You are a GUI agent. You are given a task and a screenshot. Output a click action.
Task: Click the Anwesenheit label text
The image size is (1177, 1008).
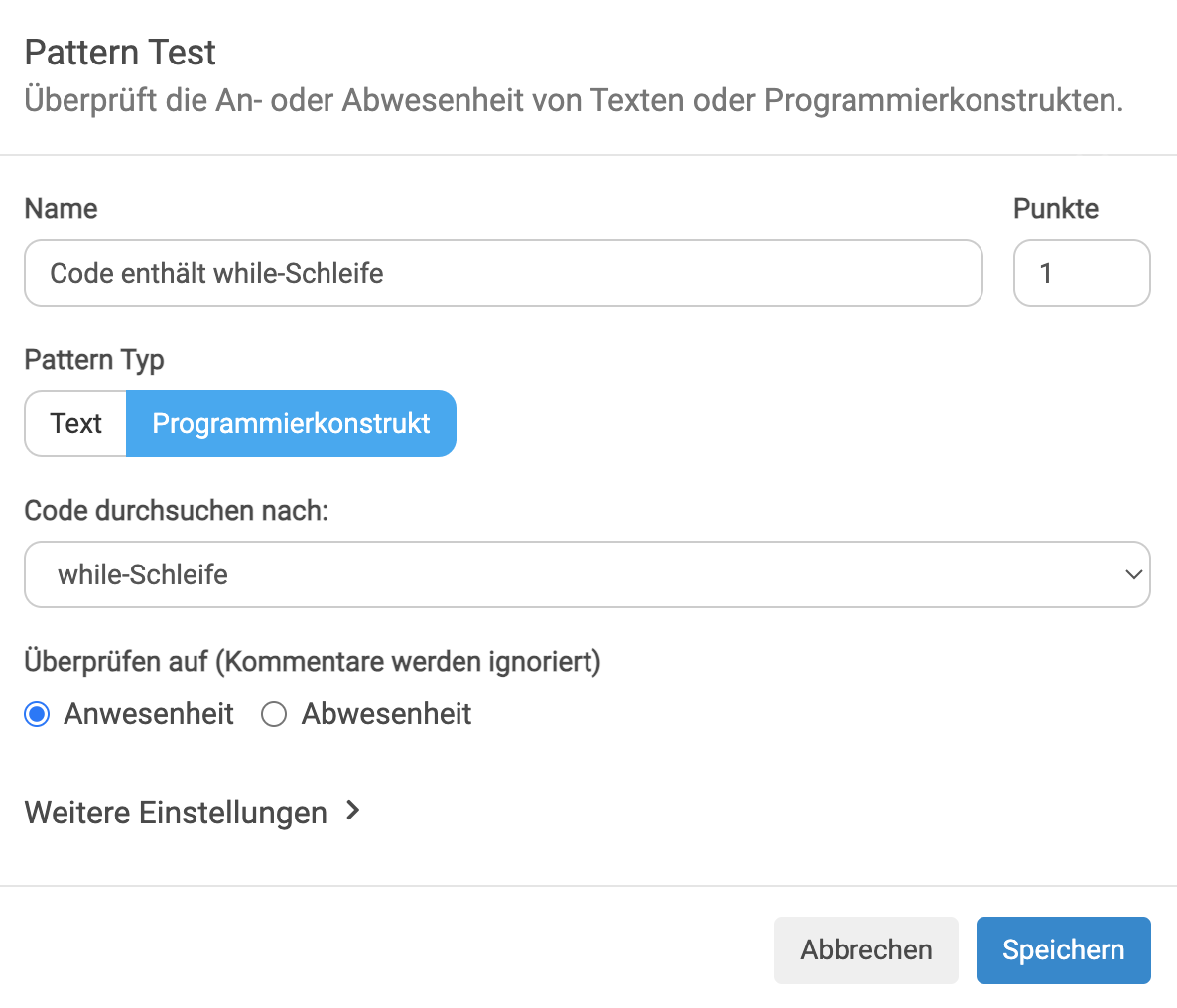149,714
